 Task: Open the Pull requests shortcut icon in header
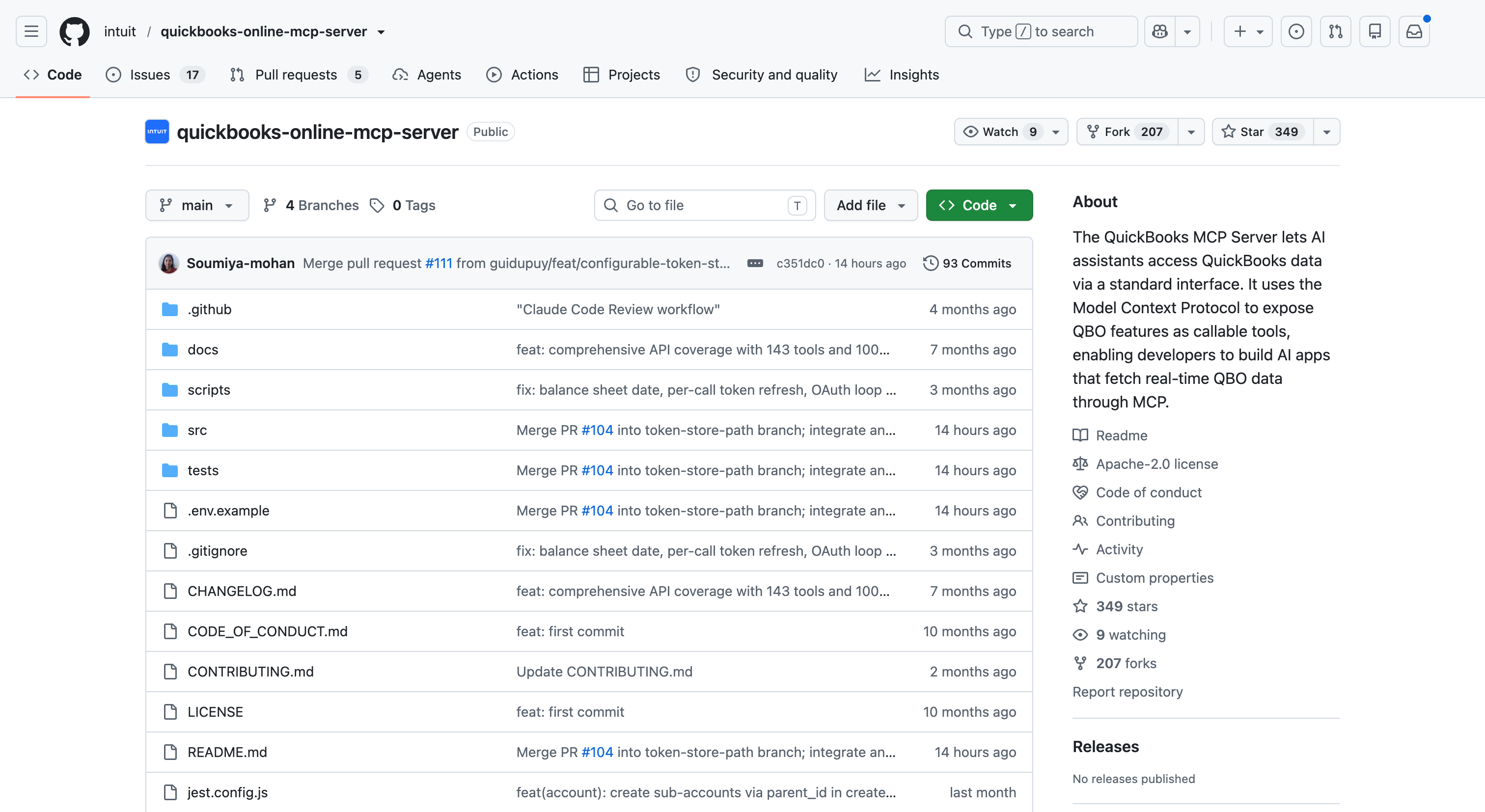pyautogui.click(x=1335, y=31)
